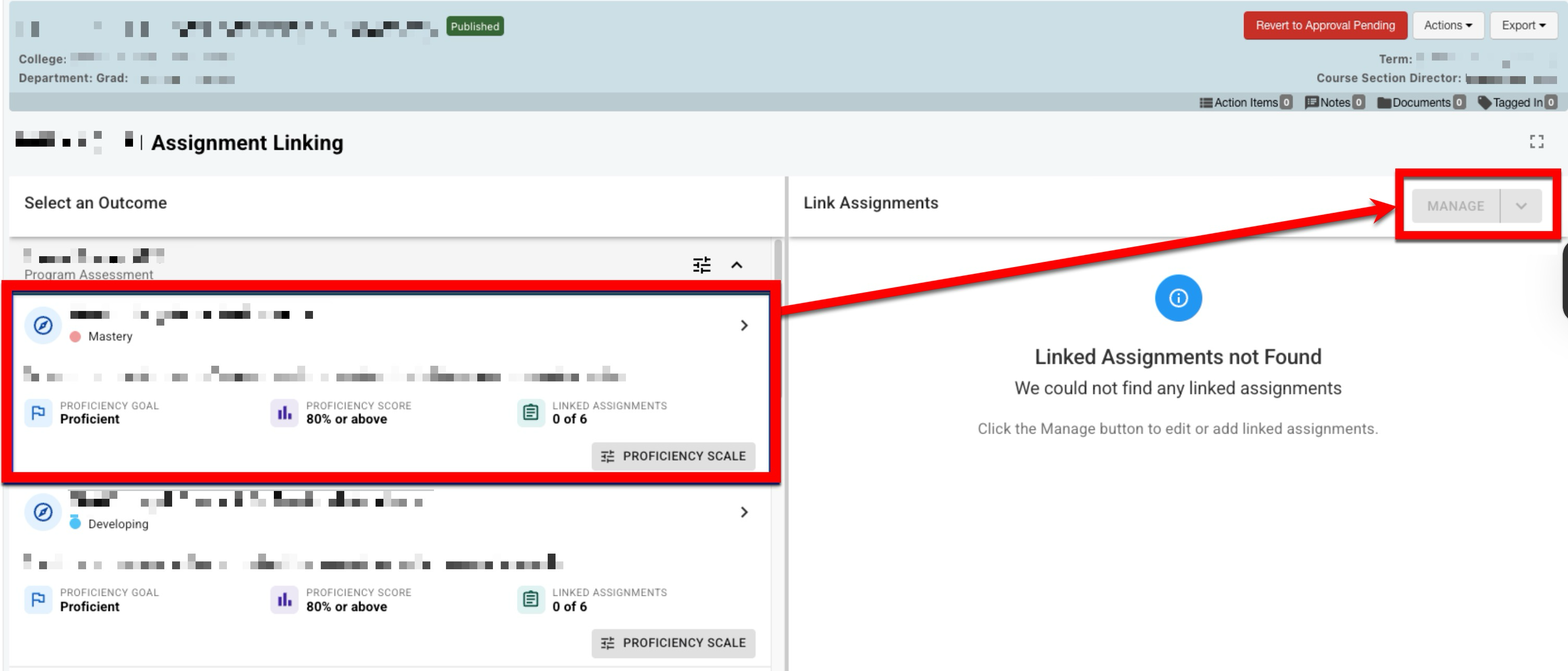Open Notes panel in header bar
Image resolution: width=1568 pixels, height=671 pixels.
pos(1334,102)
